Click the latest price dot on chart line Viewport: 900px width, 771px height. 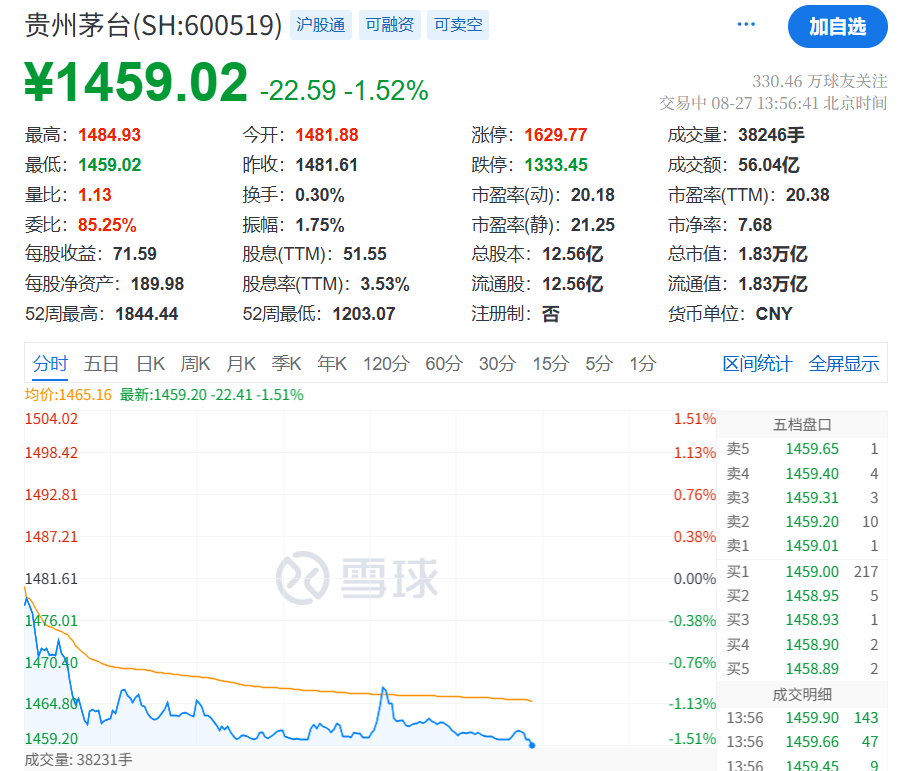coord(532,745)
